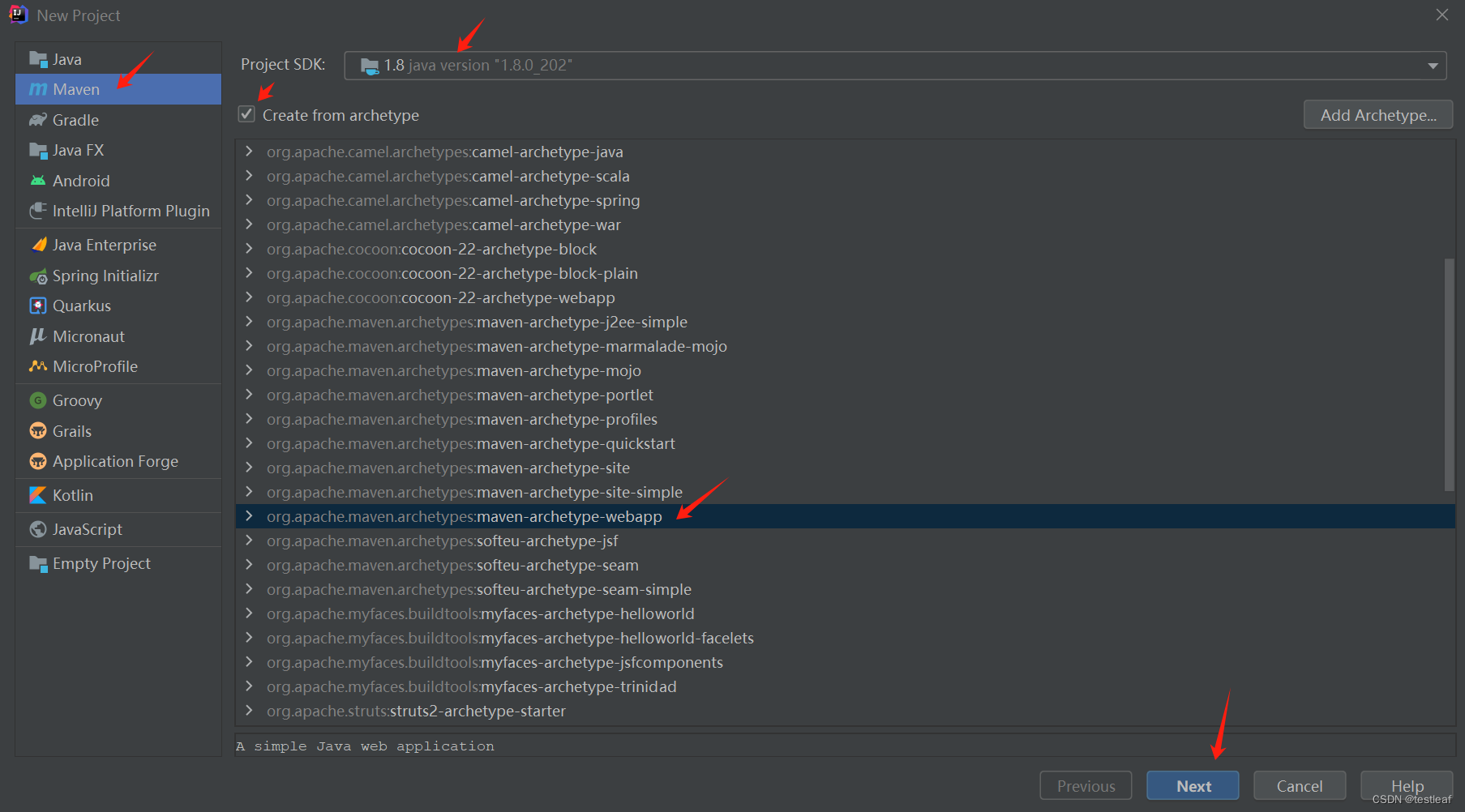Click the 'A simple Java web application' description
Screen dimensions: 1465x812
(365, 746)
